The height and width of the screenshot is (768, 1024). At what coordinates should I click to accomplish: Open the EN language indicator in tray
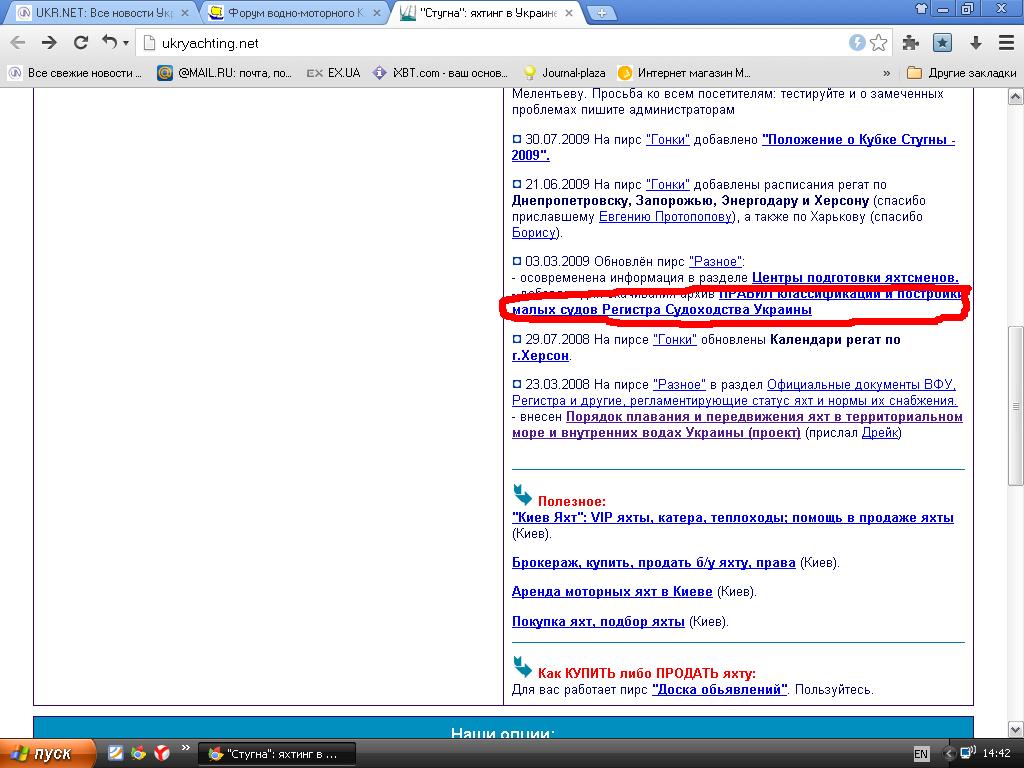(921, 754)
